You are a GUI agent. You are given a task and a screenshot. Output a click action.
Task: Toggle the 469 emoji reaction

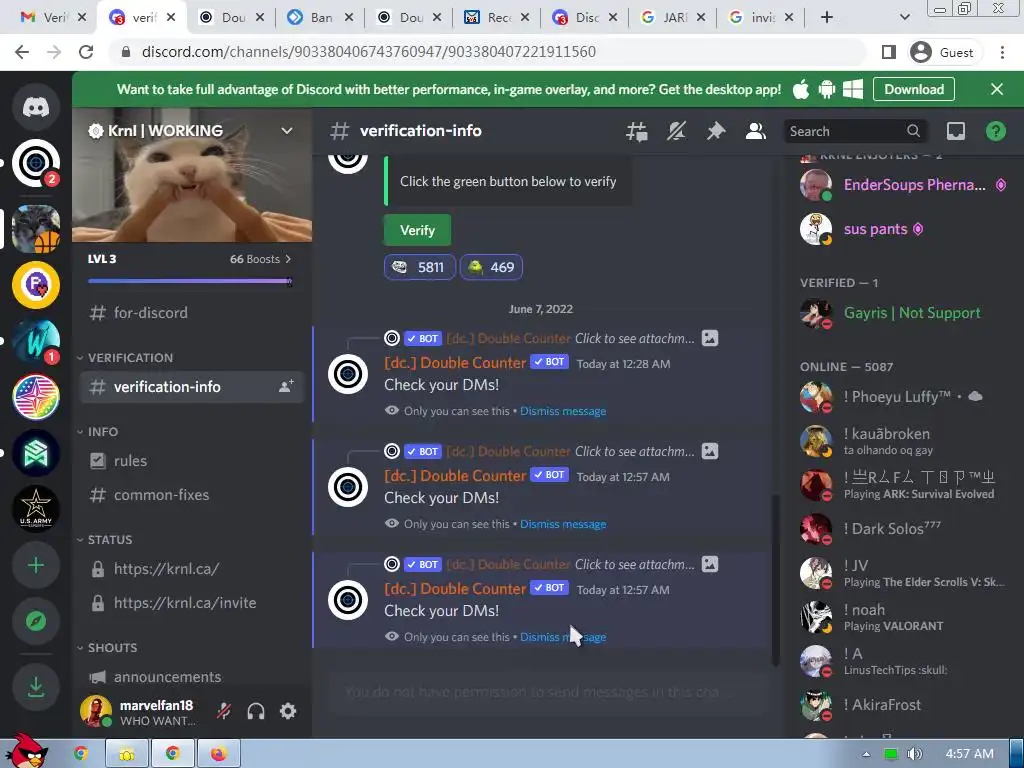coord(491,267)
